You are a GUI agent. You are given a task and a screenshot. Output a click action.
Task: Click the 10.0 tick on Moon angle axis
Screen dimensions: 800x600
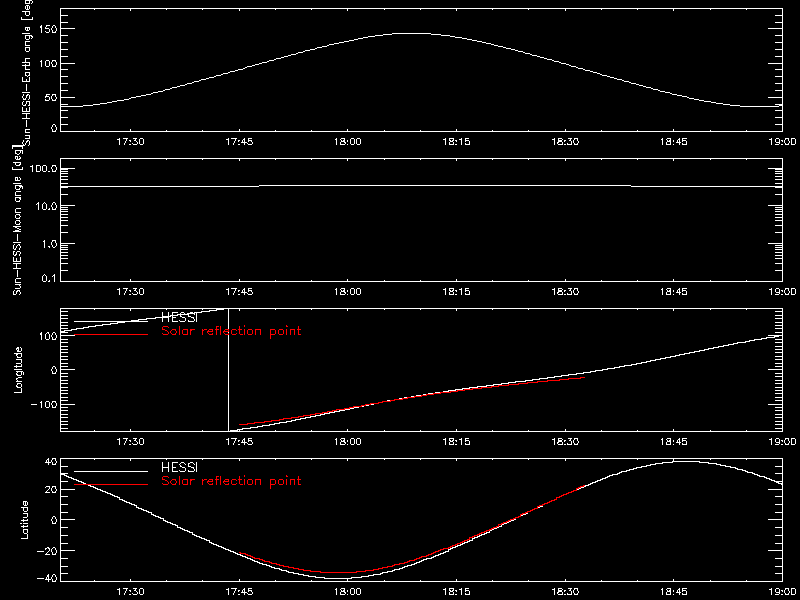click(45, 206)
